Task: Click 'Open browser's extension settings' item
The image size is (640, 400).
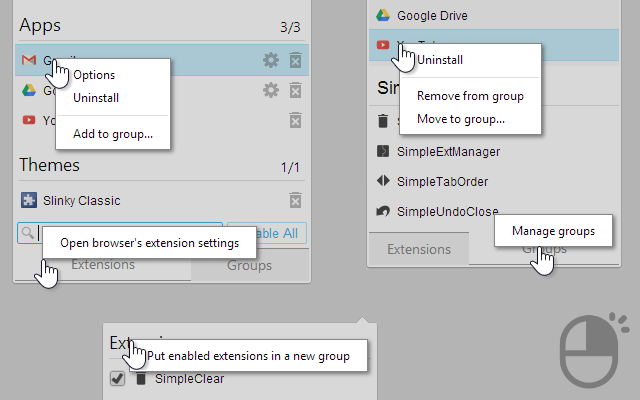Action: pos(149,242)
